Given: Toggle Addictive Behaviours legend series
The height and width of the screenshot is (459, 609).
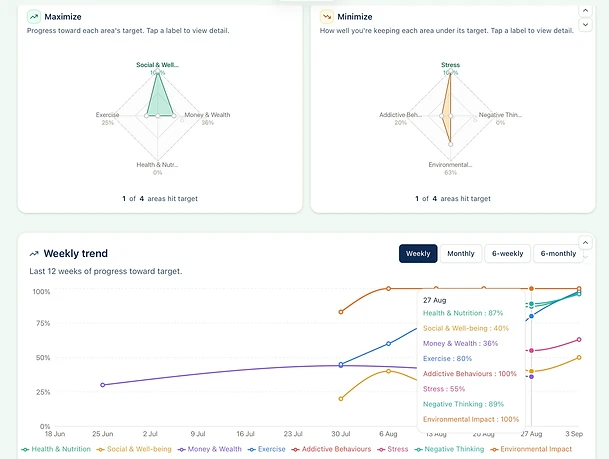Looking at the screenshot, I should [x=332, y=449].
